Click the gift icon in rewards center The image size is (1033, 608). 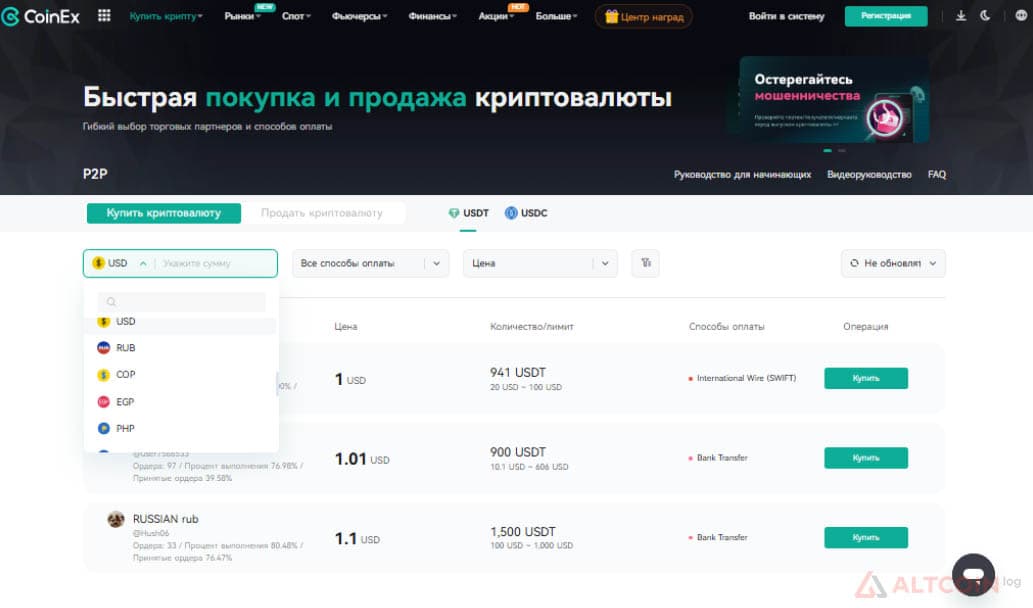point(611,16)
